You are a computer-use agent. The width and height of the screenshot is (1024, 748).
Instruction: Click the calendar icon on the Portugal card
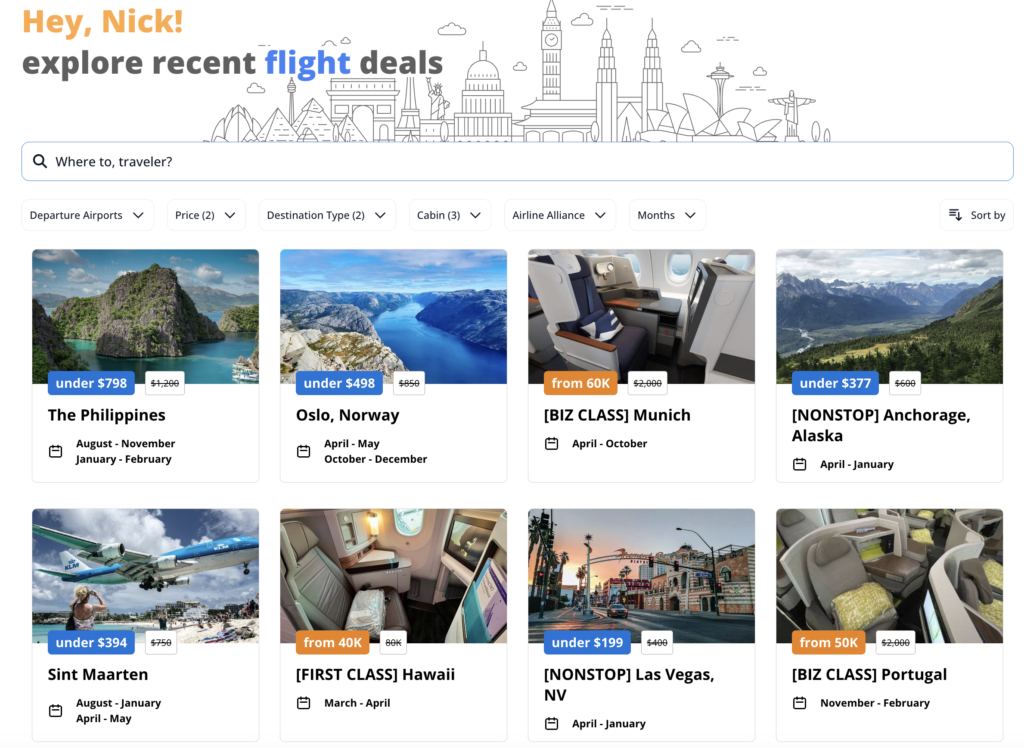click(799, 703)
